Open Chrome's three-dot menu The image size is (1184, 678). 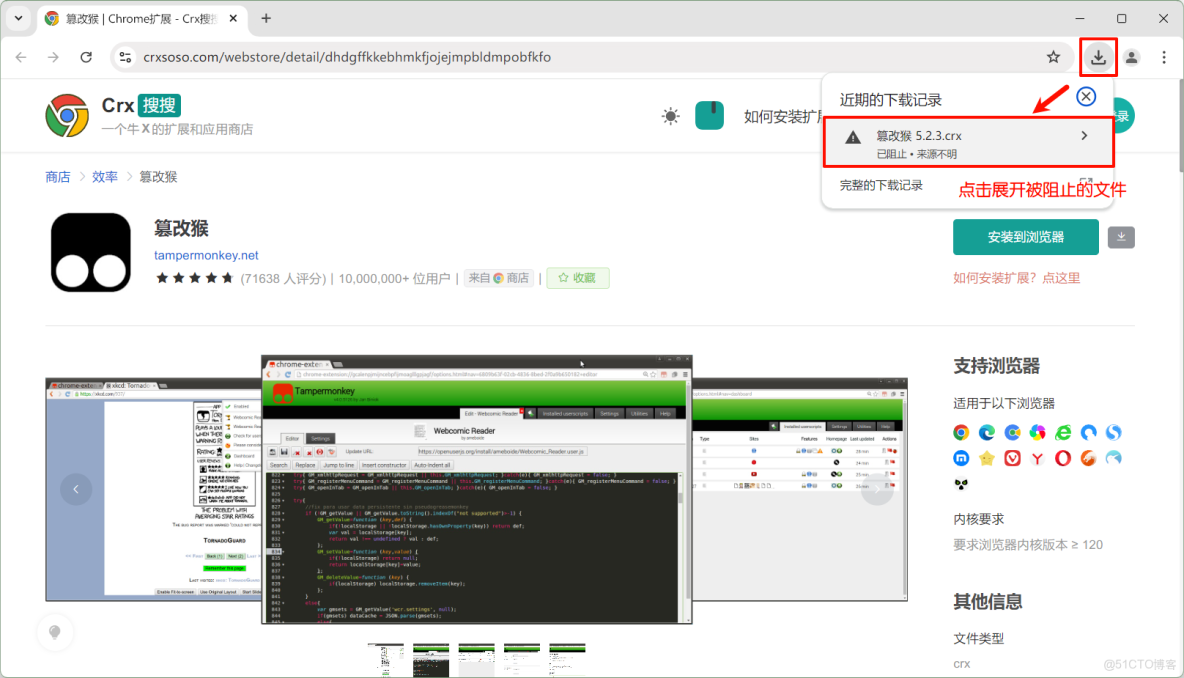pos(1163,57)
